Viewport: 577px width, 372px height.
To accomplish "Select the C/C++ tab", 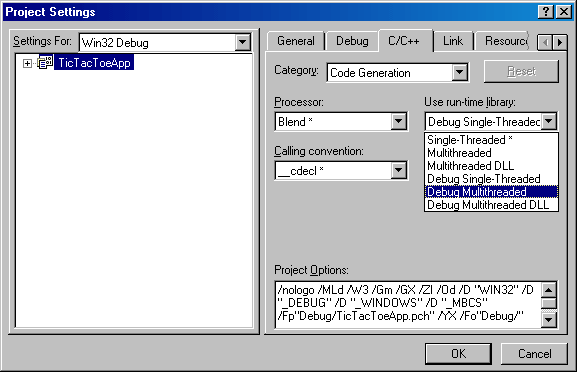I will (x=404, y=40).
